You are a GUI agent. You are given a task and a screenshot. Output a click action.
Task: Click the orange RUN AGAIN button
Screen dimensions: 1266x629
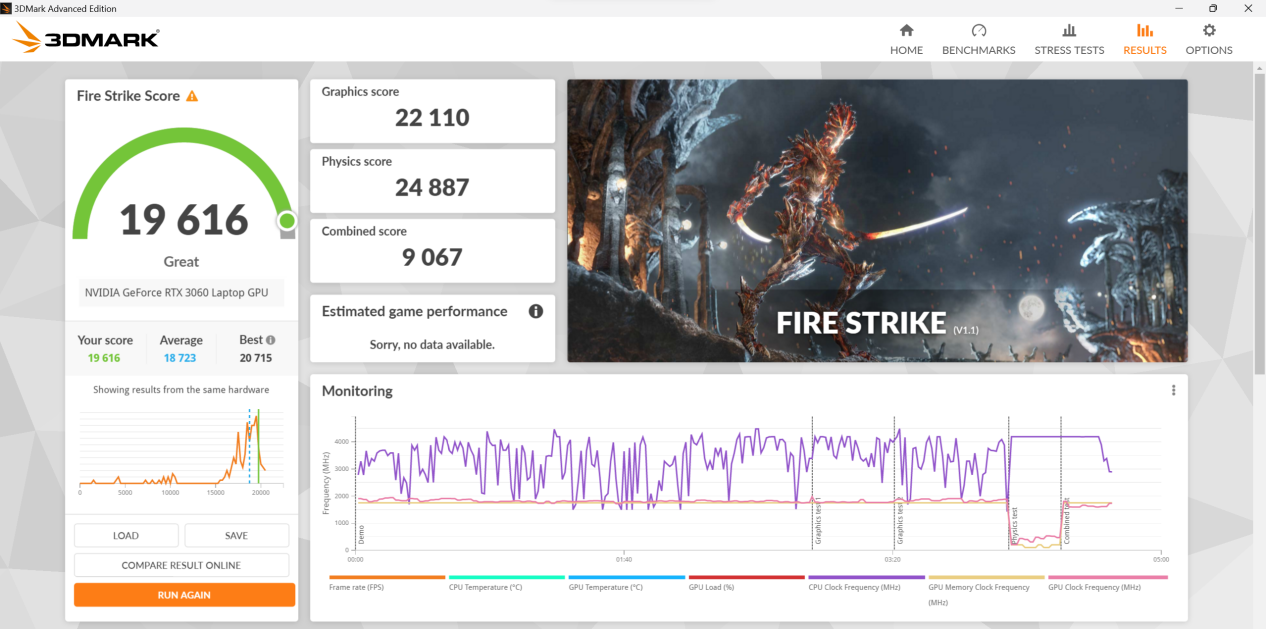[x=184, y=595]
